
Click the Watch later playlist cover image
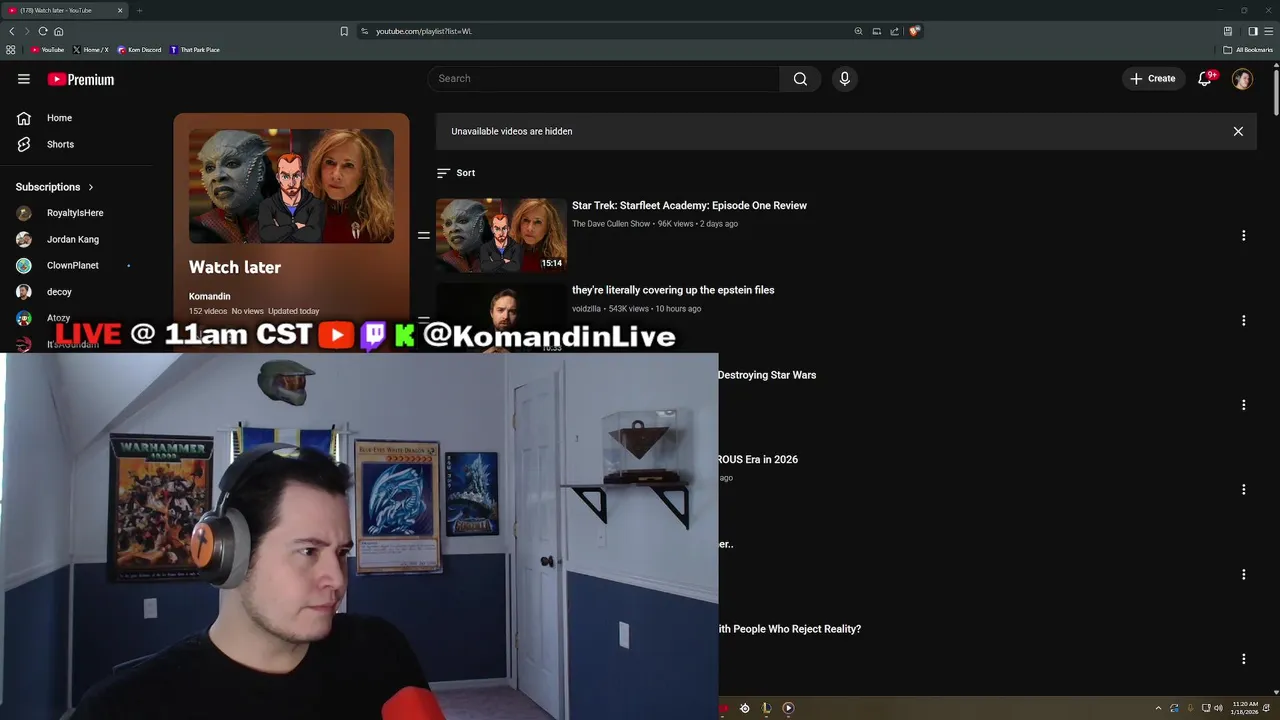(x=291, y=186)
